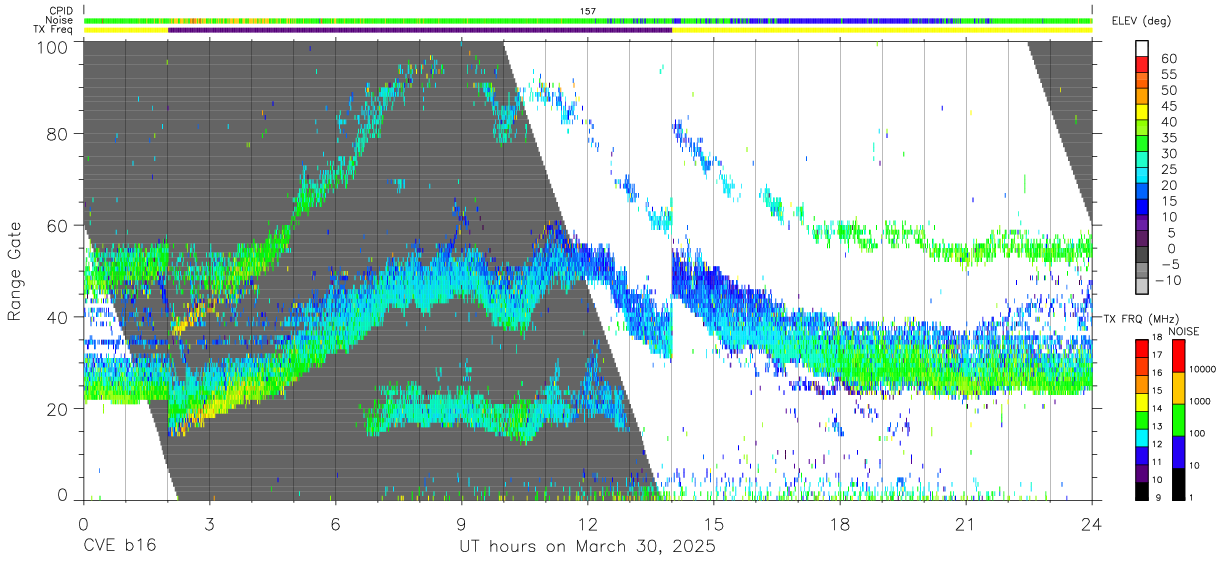Select the green NOISE swatch between 100 and 1000

1177,419
